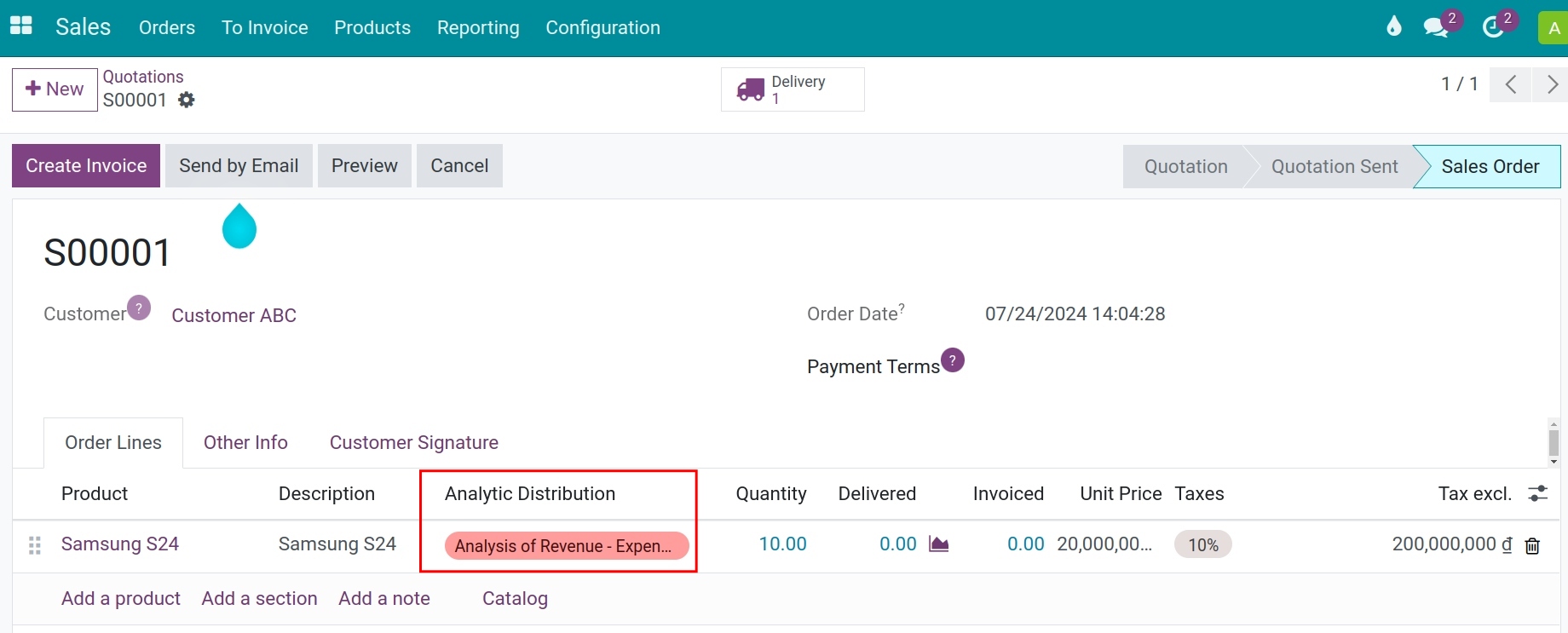Screen dimensions: 1568x633
Task: Open the Configuration menu
Action: pos(603,27)
